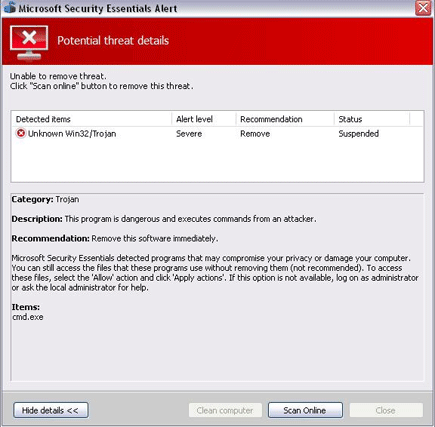Screen dimensions: 435x427
Task: Collapse the panel with Hide details button
Action: (51, 410)
